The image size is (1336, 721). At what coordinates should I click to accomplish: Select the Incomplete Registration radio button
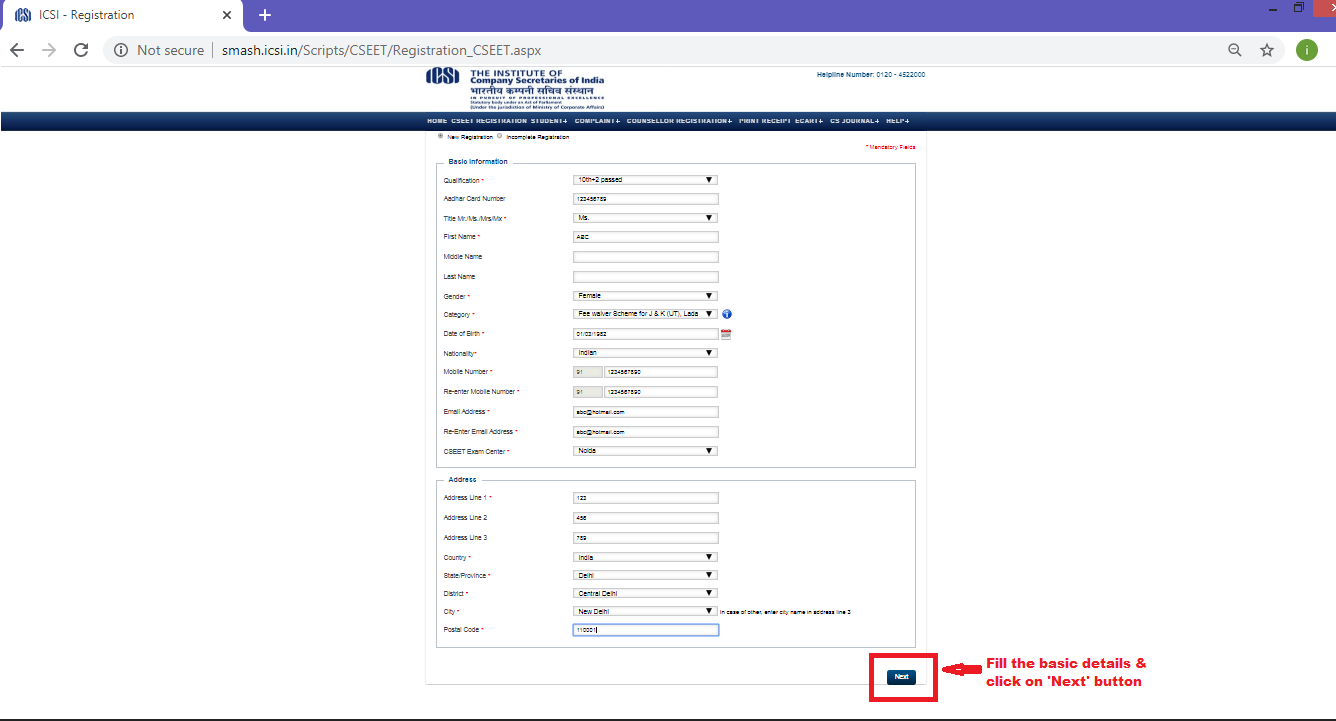500,136
